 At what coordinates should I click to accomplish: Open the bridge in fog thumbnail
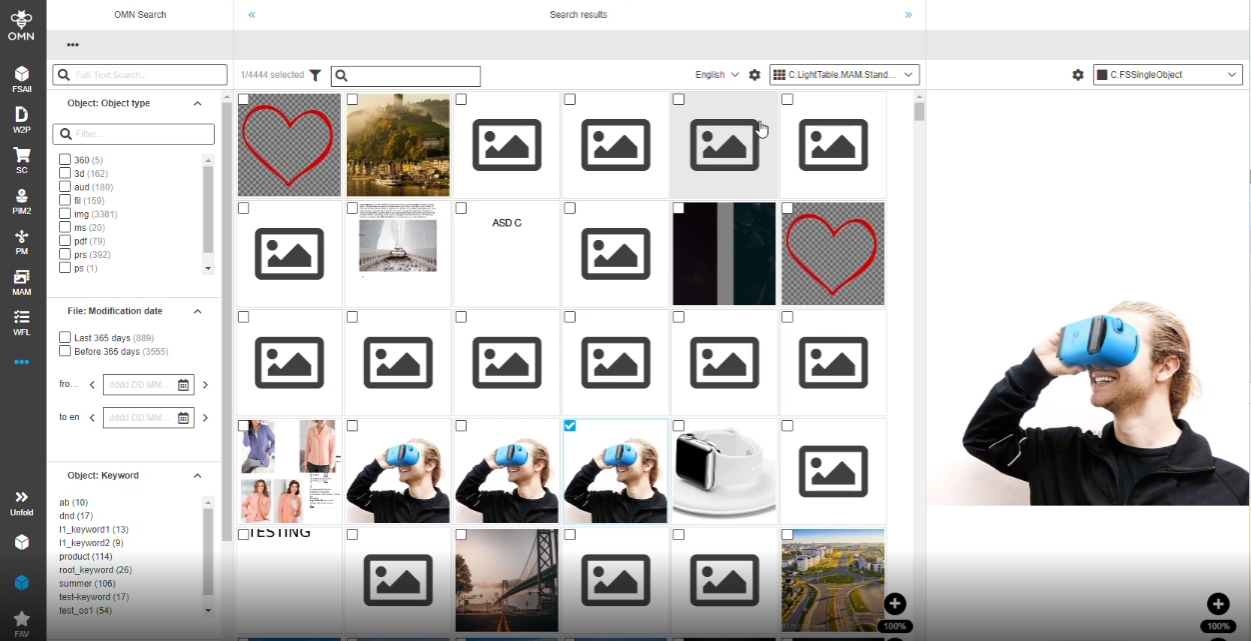click(506, 580)
